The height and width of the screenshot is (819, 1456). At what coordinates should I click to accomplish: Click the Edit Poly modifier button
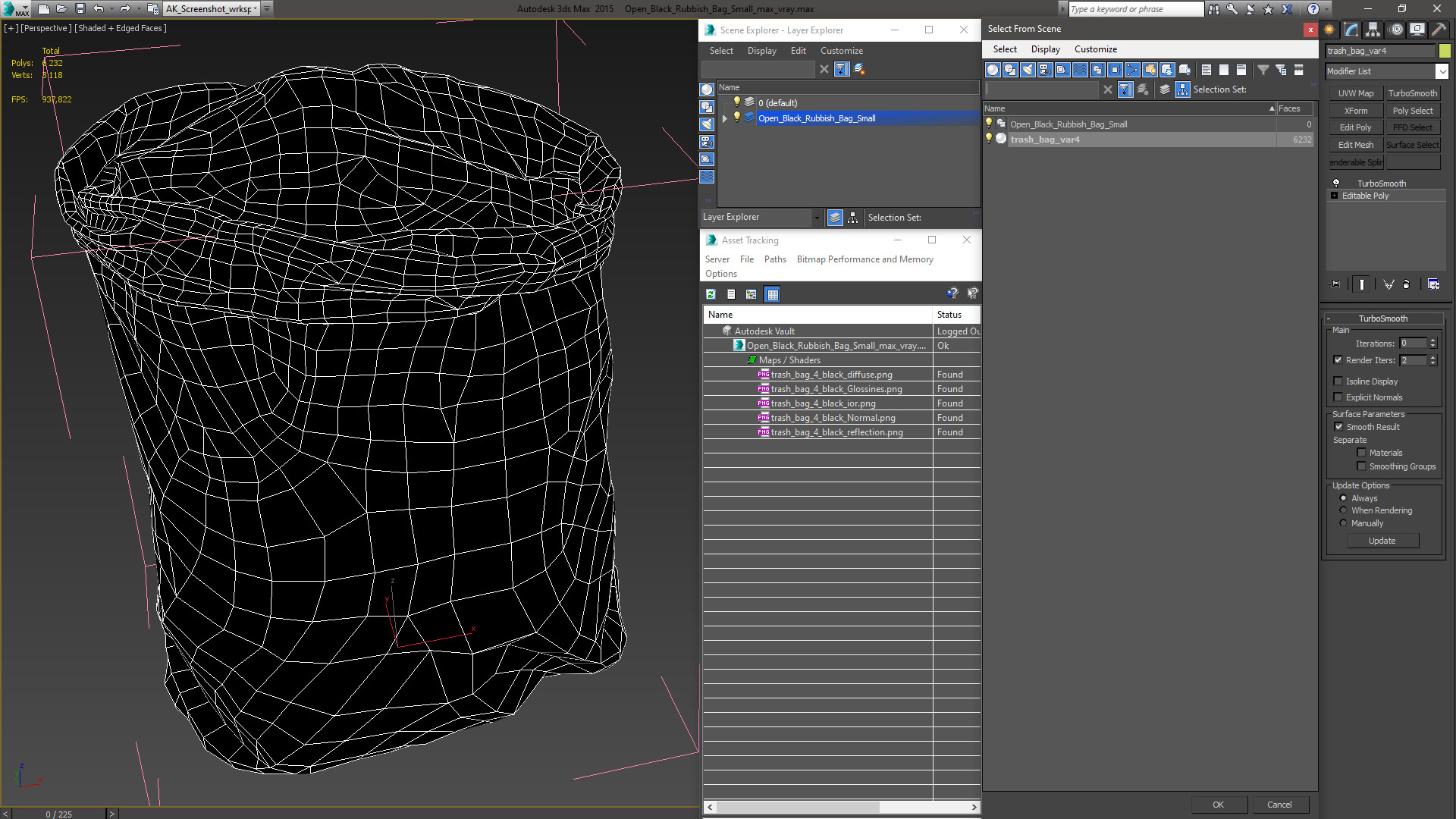tap(1355, 127)
